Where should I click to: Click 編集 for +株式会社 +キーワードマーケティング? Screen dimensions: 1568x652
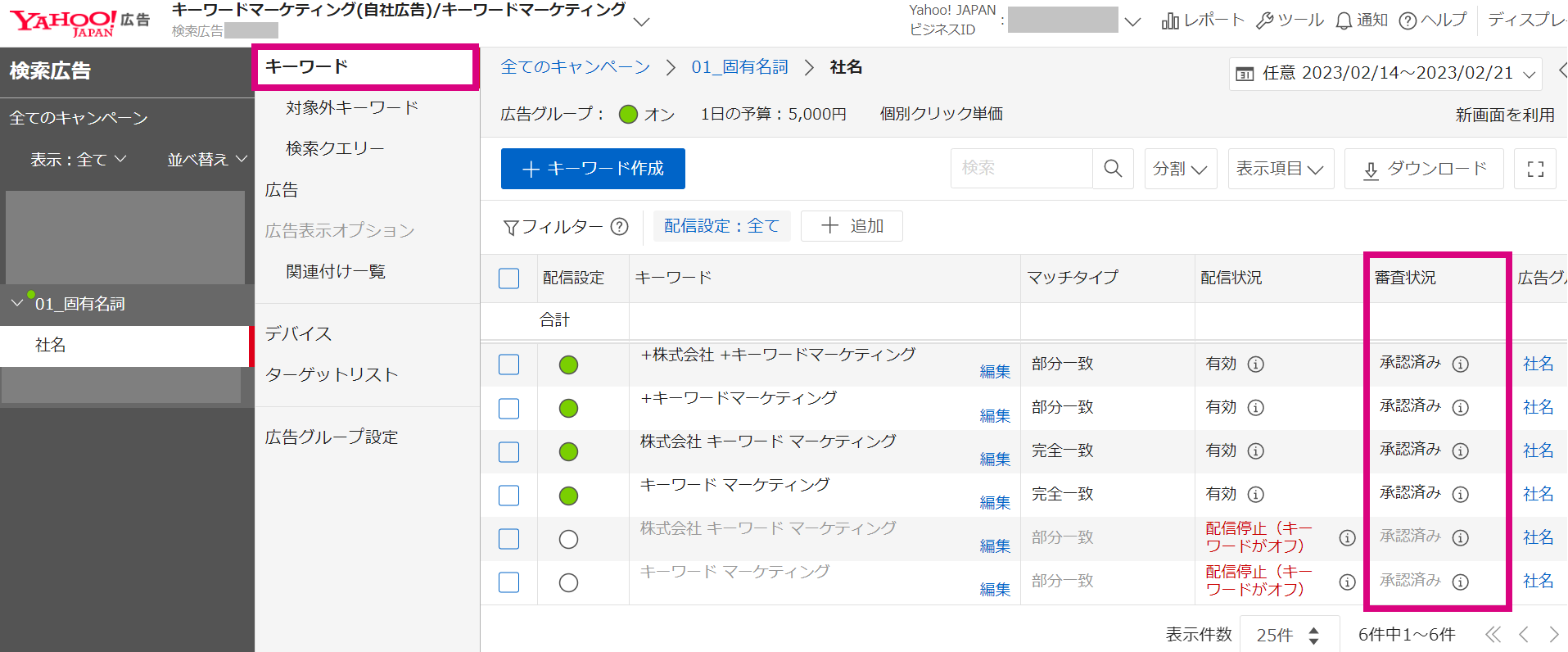(x=995, y=372)
